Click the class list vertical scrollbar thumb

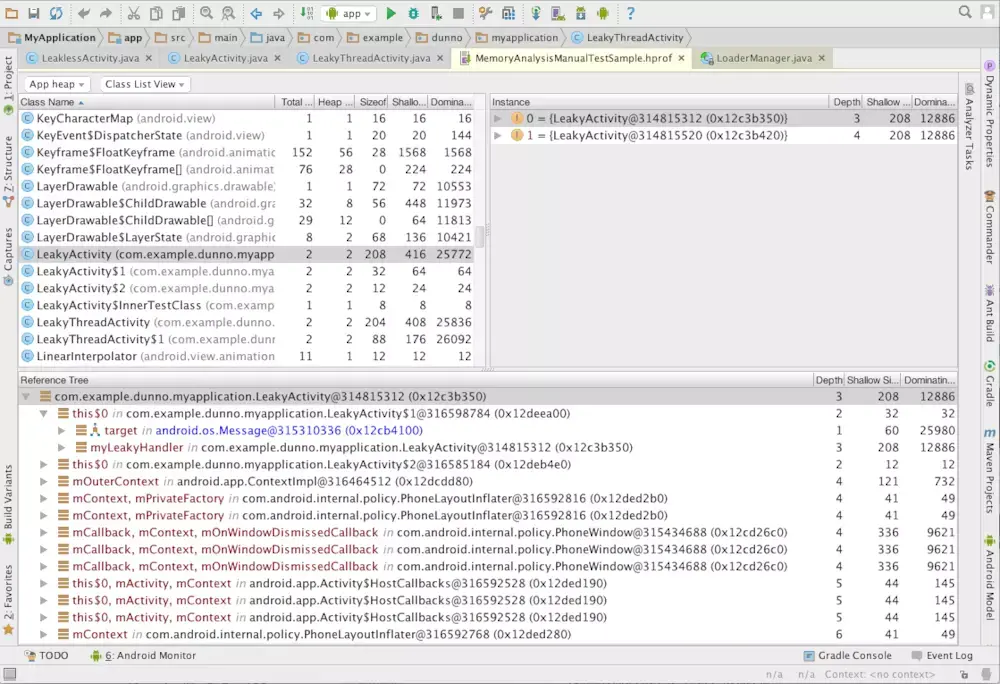point(481,237)
